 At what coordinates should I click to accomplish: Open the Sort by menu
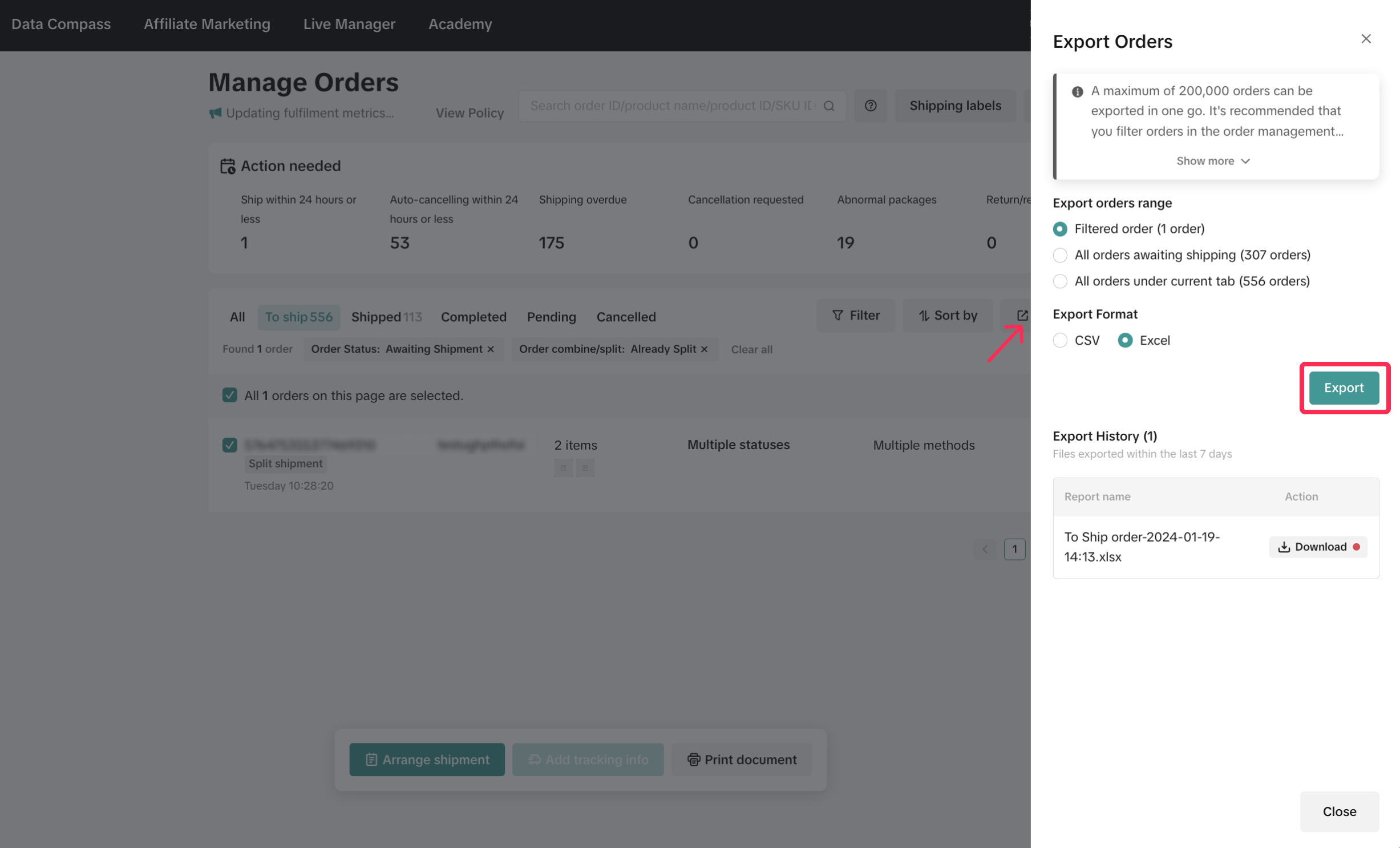pos(948,315)
